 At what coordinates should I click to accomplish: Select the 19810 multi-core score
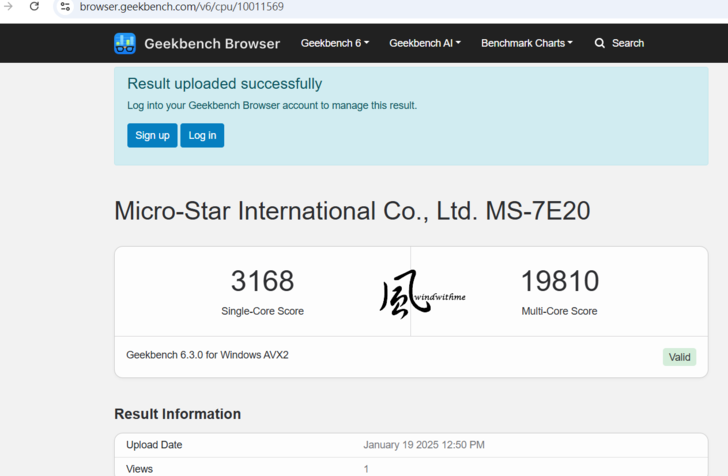[559, 281]
